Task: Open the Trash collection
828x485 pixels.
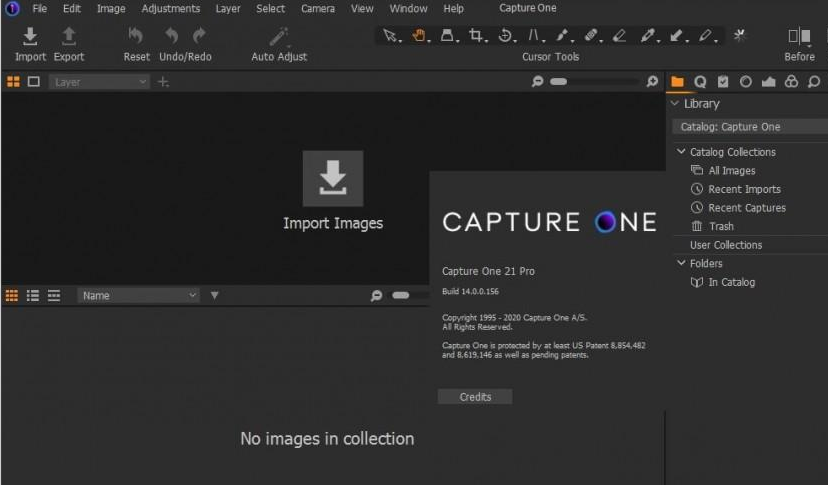Action: (x=721, y=226)
